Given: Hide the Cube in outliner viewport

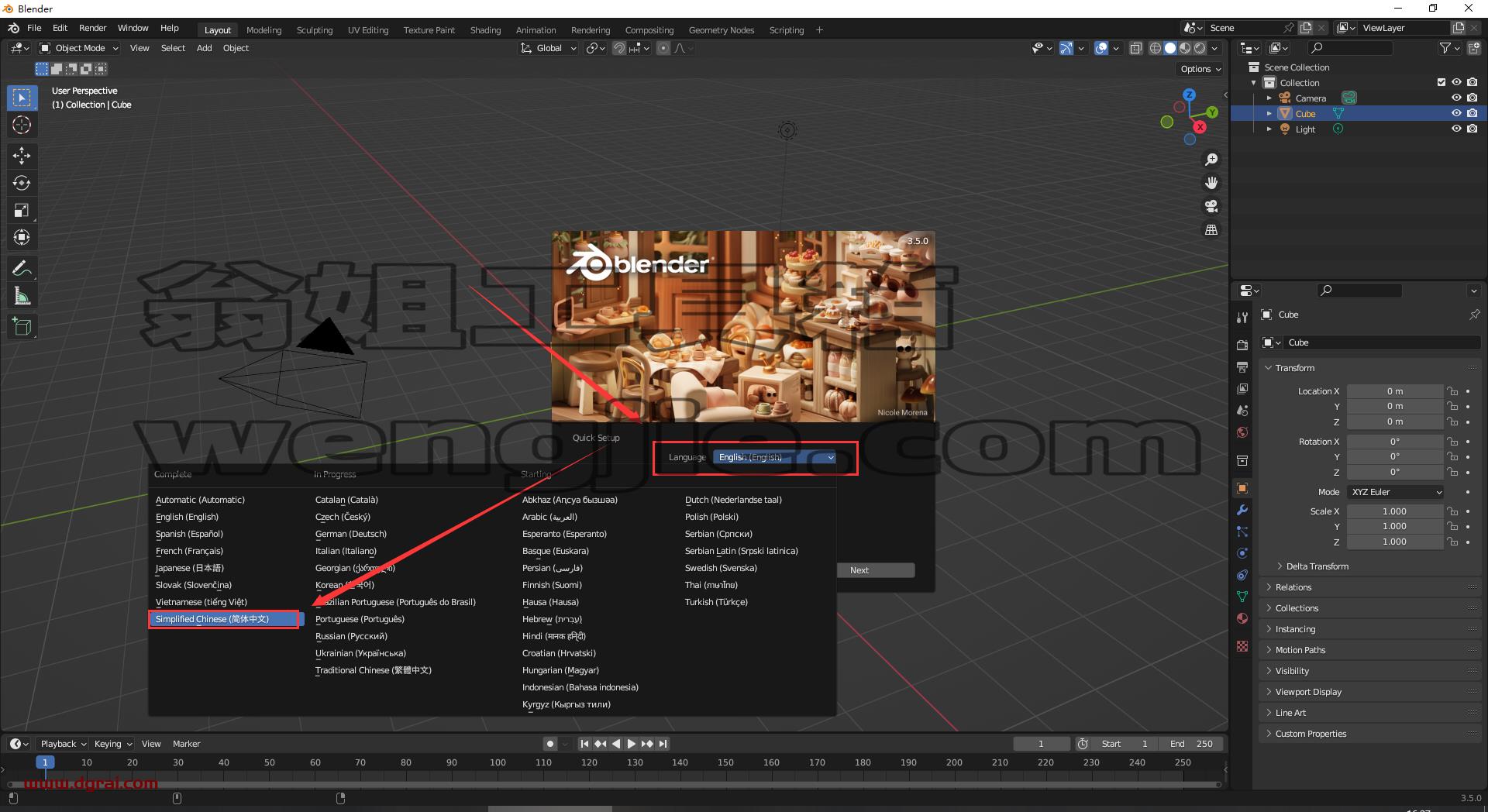Looking at the screenshot, I should pos(1456,113).
